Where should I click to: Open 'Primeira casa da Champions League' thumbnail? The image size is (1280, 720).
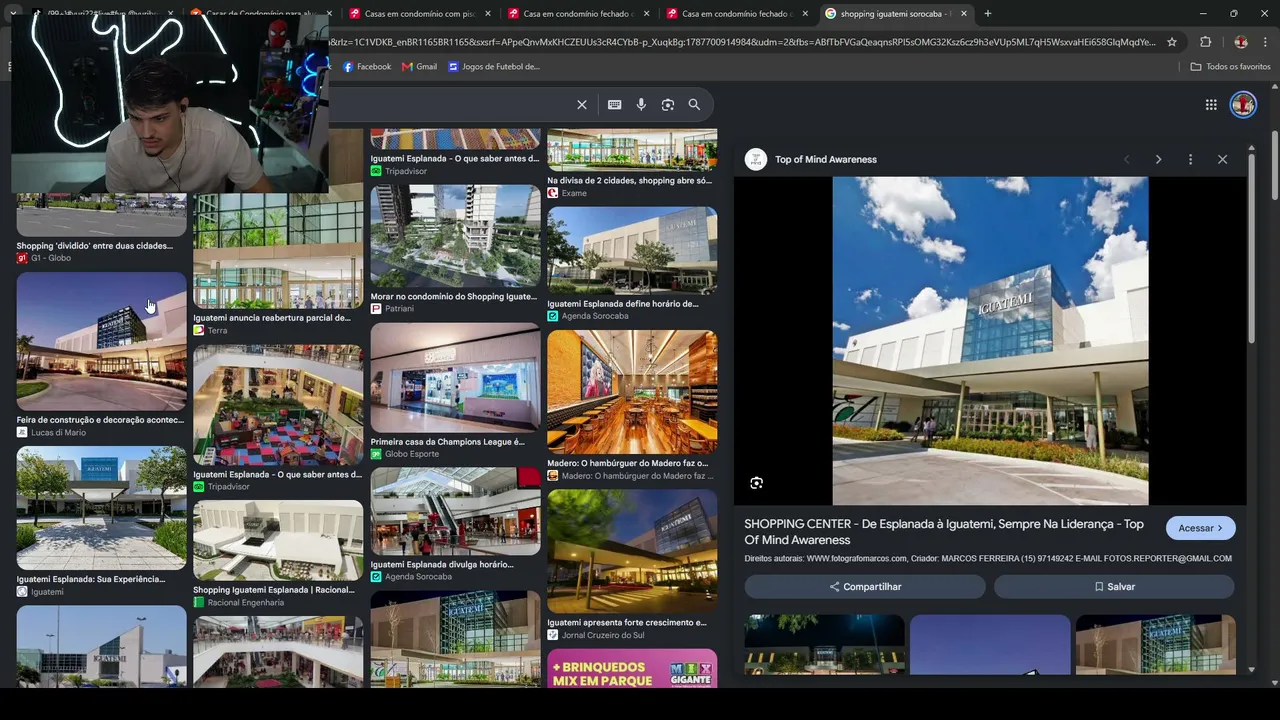coord(455,378)
